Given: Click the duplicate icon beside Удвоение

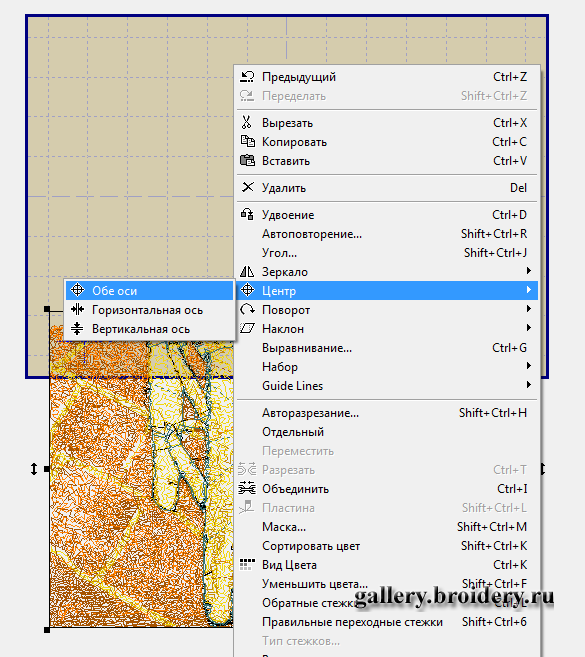Looking at the screenshot, I should [x=247, y=214].
